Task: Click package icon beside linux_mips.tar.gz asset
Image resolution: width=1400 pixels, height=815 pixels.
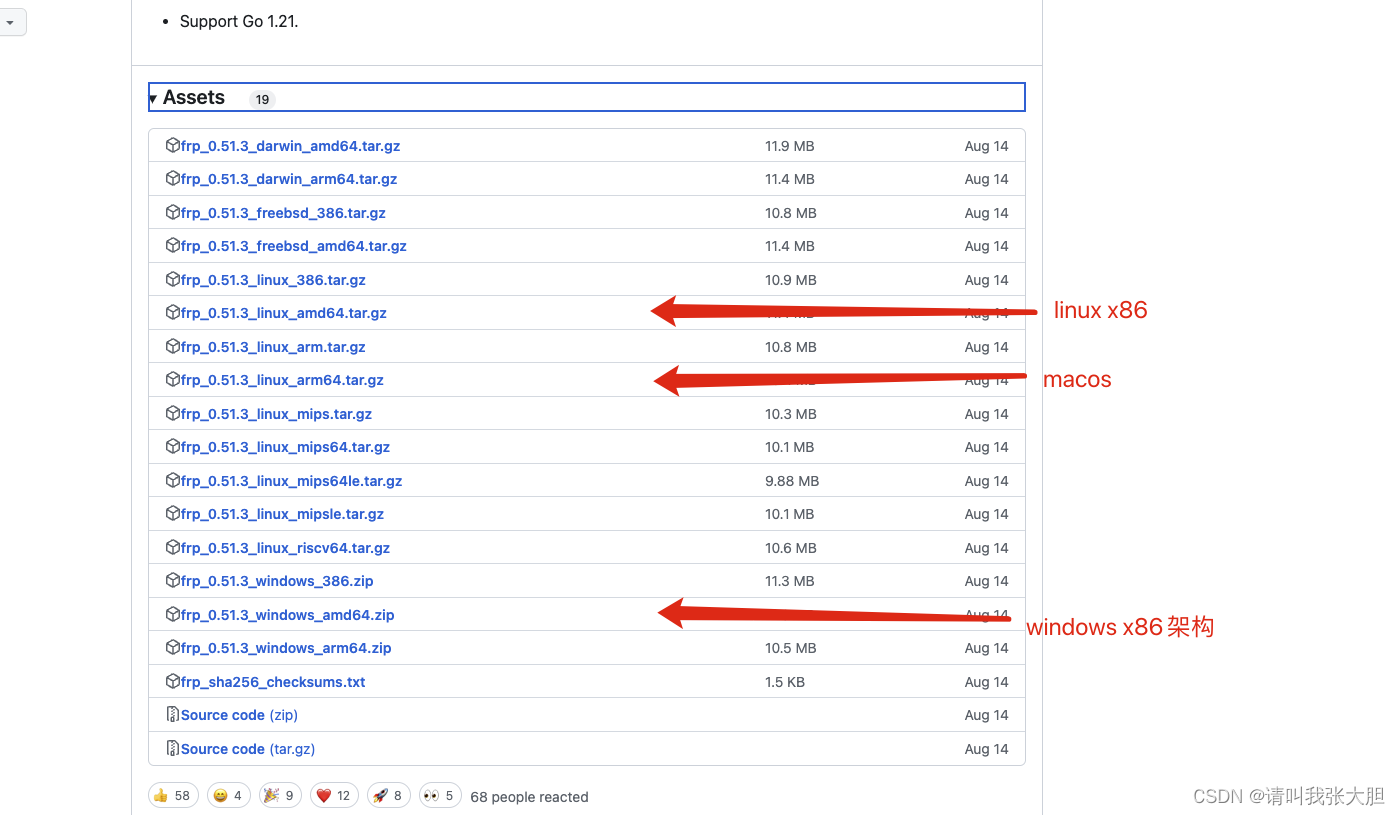Action: [173, 414]
